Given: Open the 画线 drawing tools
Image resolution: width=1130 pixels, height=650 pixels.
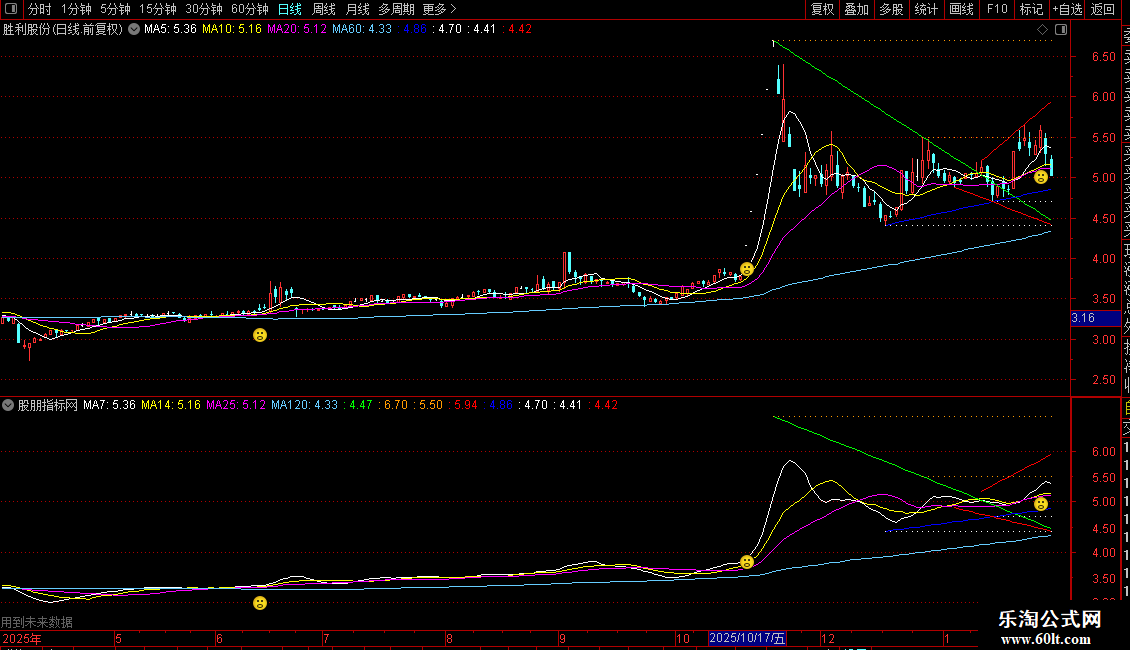Looking at the screenshot, I should click(961, 9).
